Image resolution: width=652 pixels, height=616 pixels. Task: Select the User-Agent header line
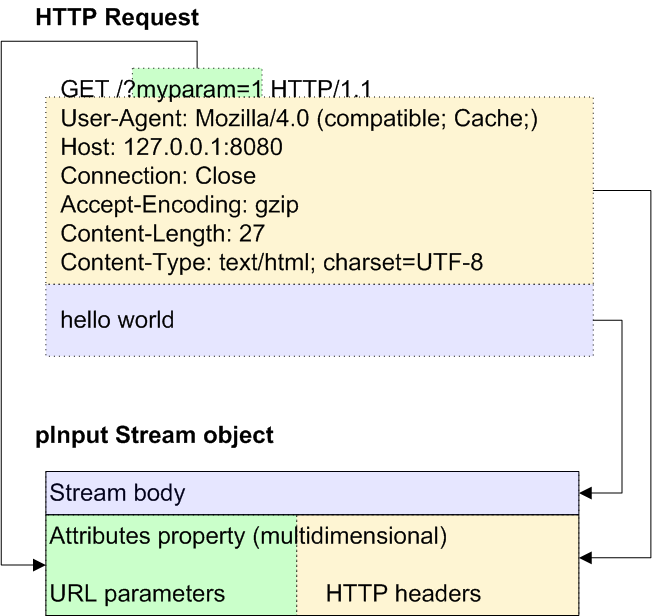coord(299,119)
